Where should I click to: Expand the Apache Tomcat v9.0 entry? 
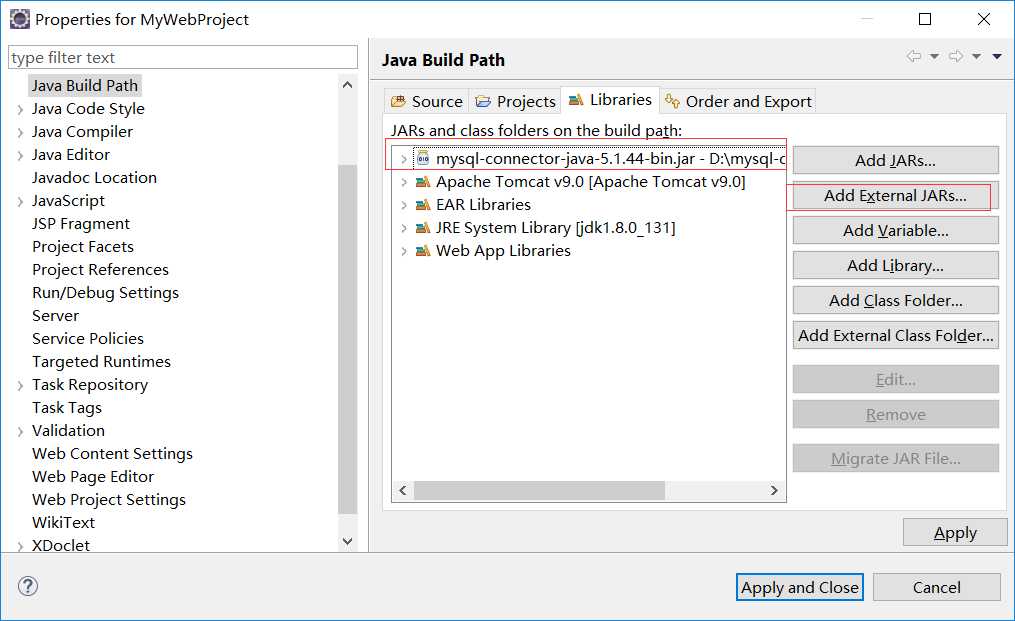coord(404,182)
